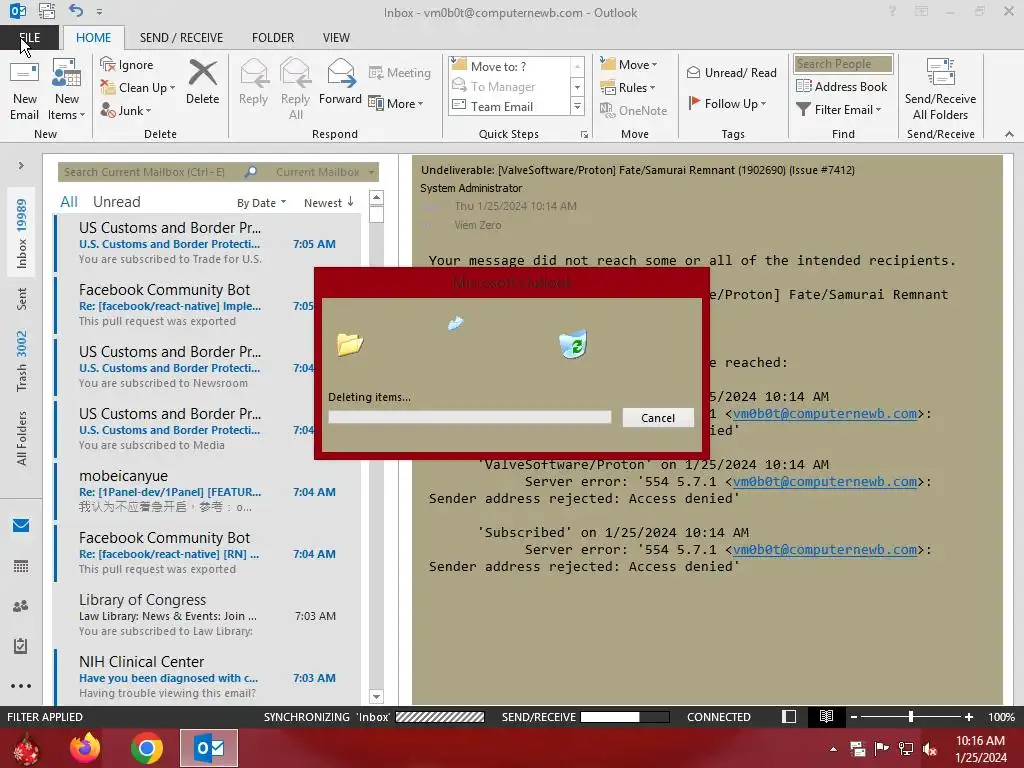
Task: Switch to SEND / RECEIVE tab
Action: [x=181, y=37]
